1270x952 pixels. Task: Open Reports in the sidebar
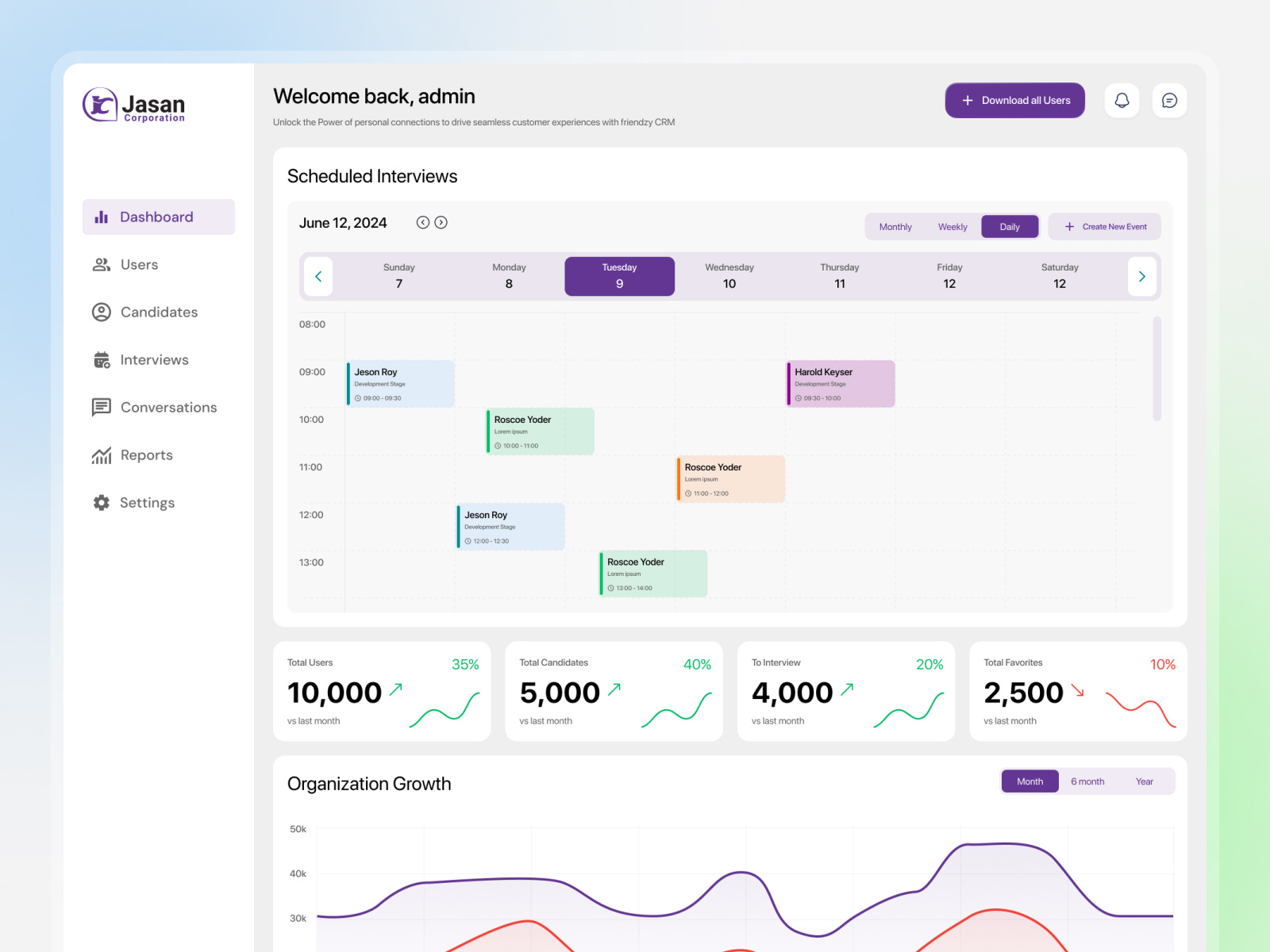pyautogui.click(x=159, y=455)
